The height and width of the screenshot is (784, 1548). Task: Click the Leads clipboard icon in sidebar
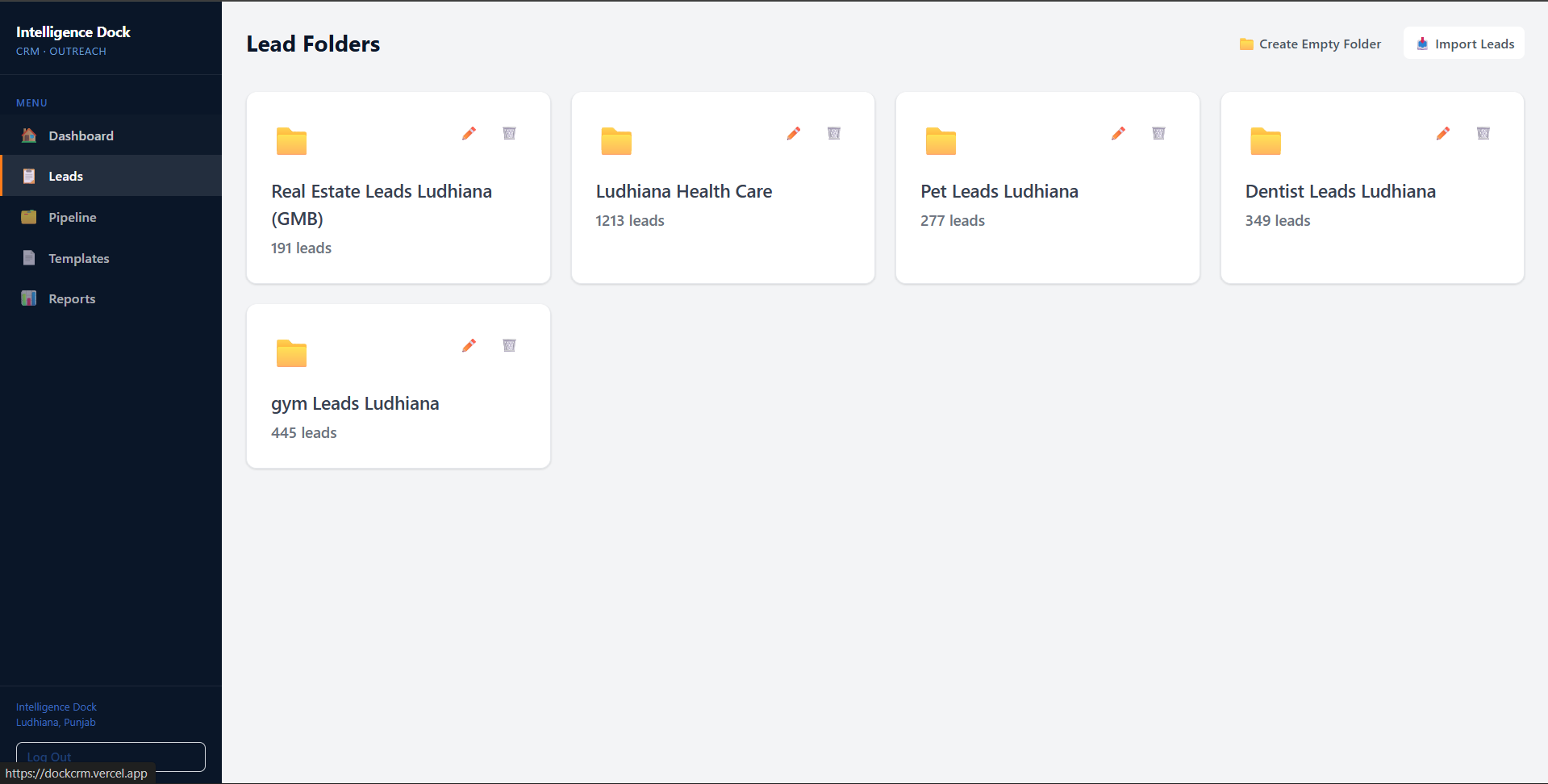pyautogui.click(x=29, y=176)
